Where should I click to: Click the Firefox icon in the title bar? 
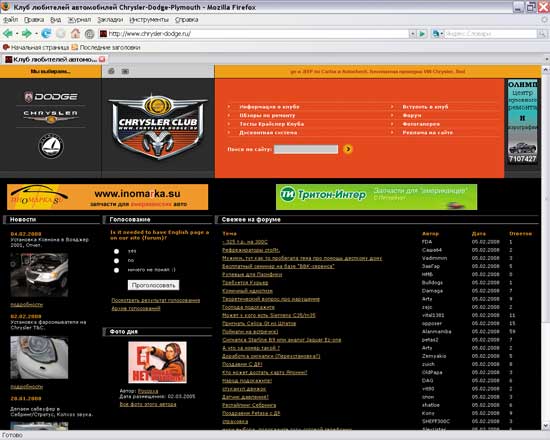[5, 6]
